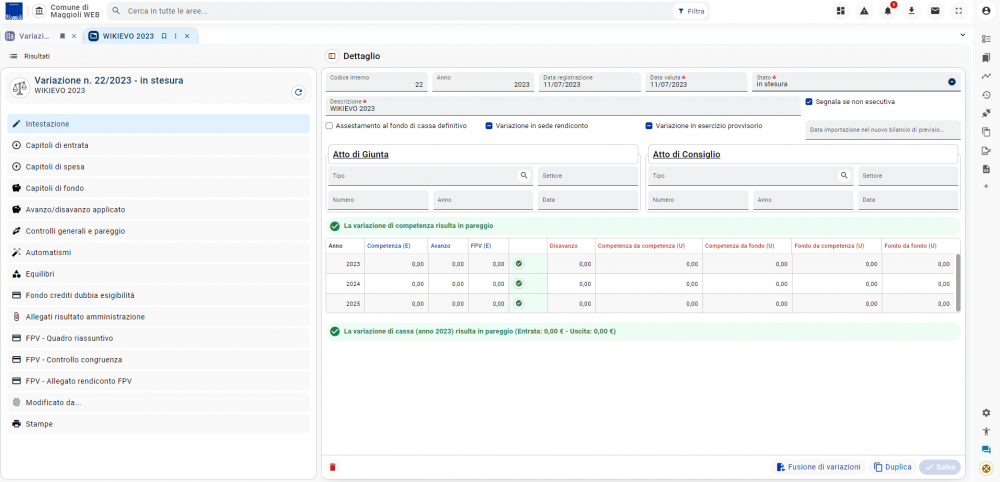The image size is (1000, 482).
Task: Click the Comune institution building icon
Action: point(39,11)
